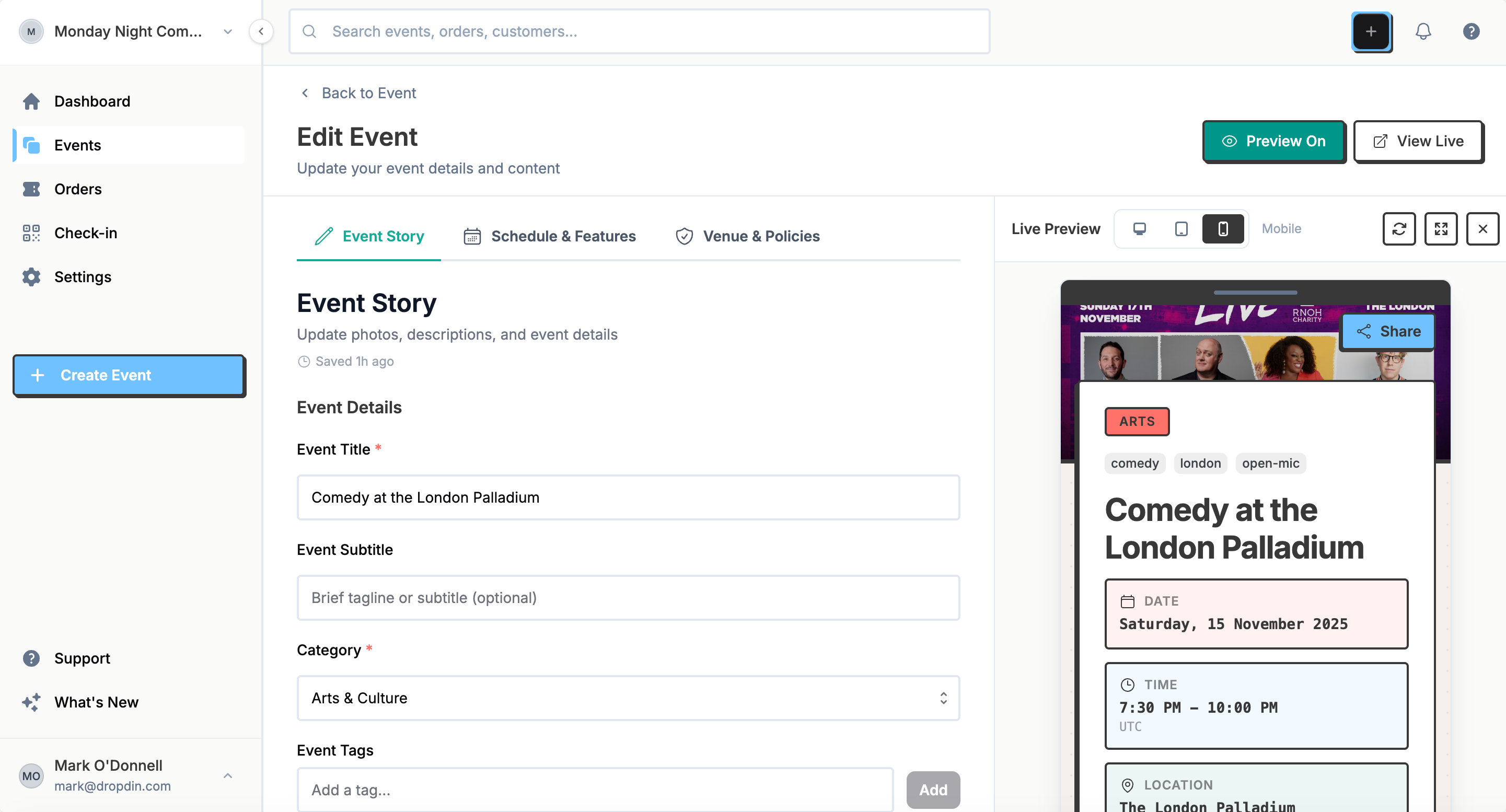Expand the Monday Night Com... organization switcher

(x=227, y=31)
